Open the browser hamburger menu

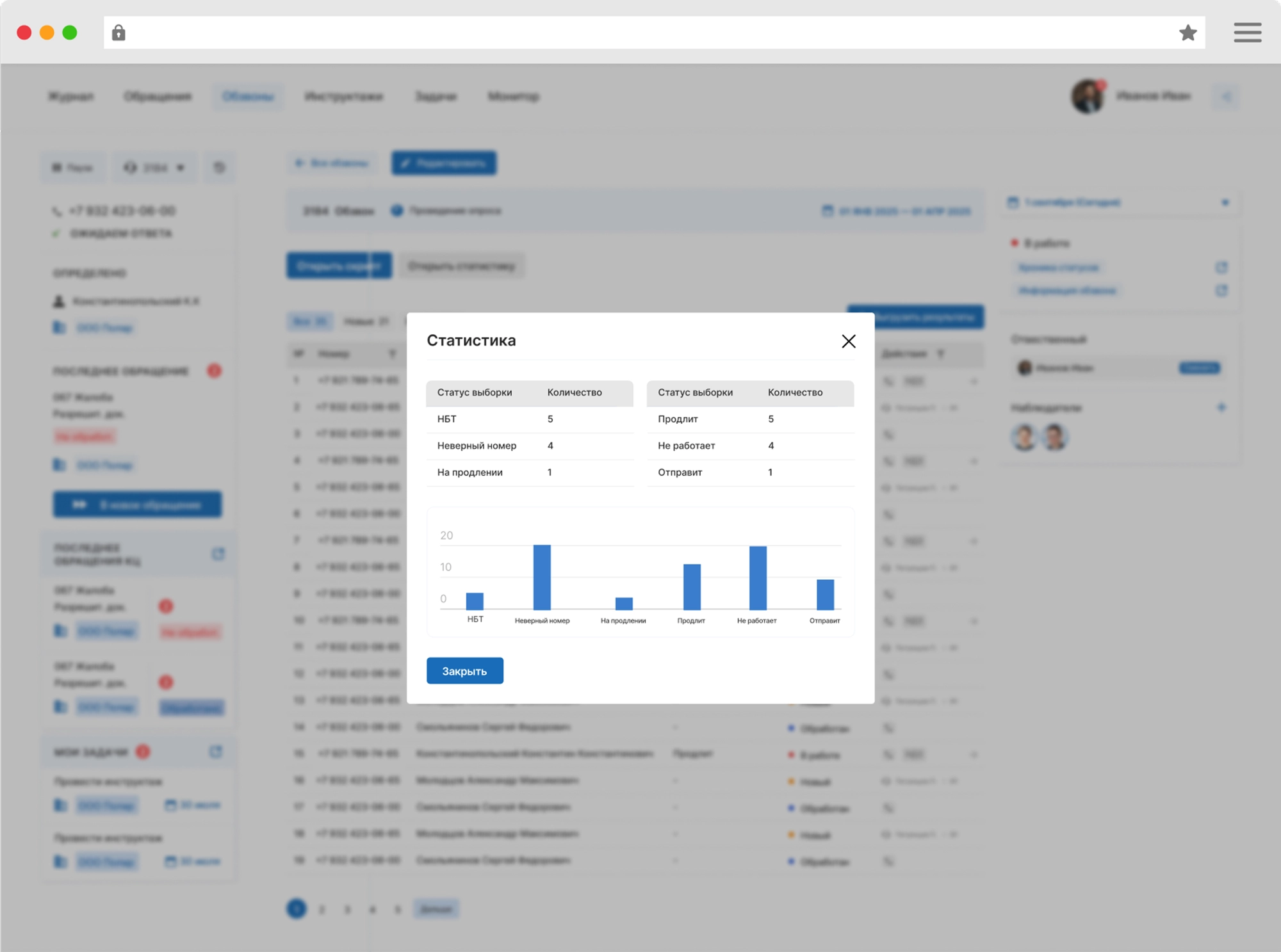coord(1247,33)
